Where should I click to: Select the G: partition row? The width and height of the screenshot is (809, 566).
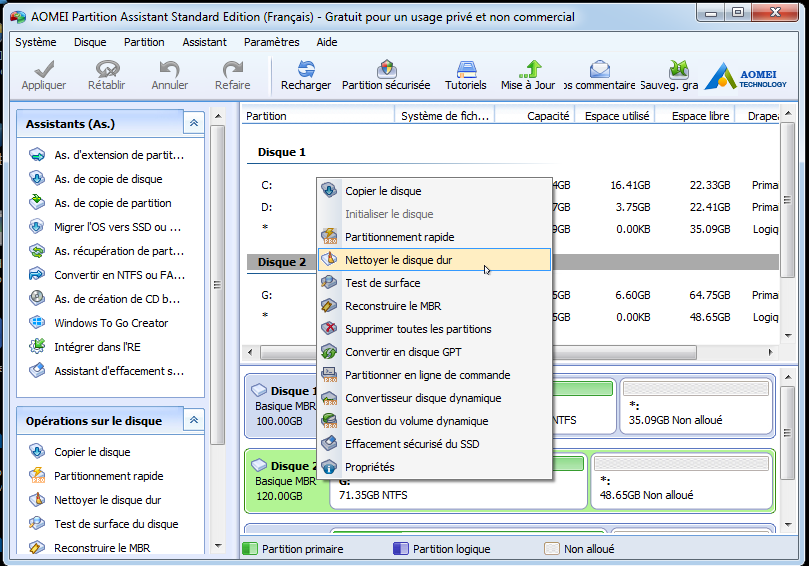[511, 295]
